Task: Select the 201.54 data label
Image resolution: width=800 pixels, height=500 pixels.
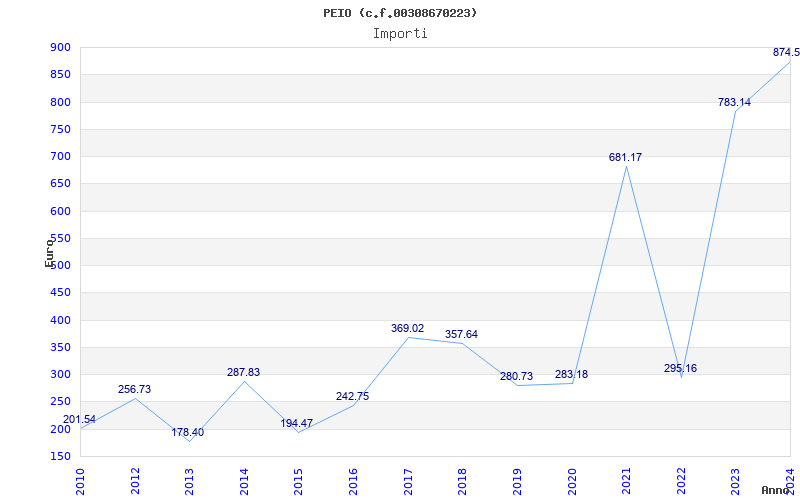Action: point(79,419)
